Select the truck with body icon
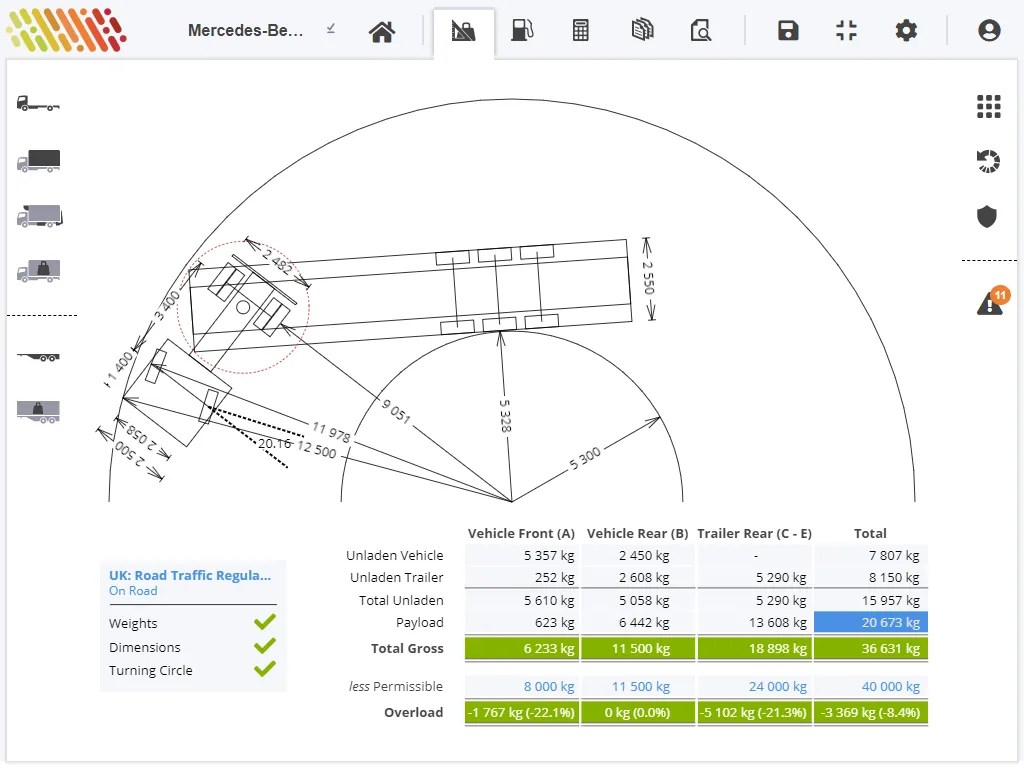The image size is (1024, 768). (39, 161)
